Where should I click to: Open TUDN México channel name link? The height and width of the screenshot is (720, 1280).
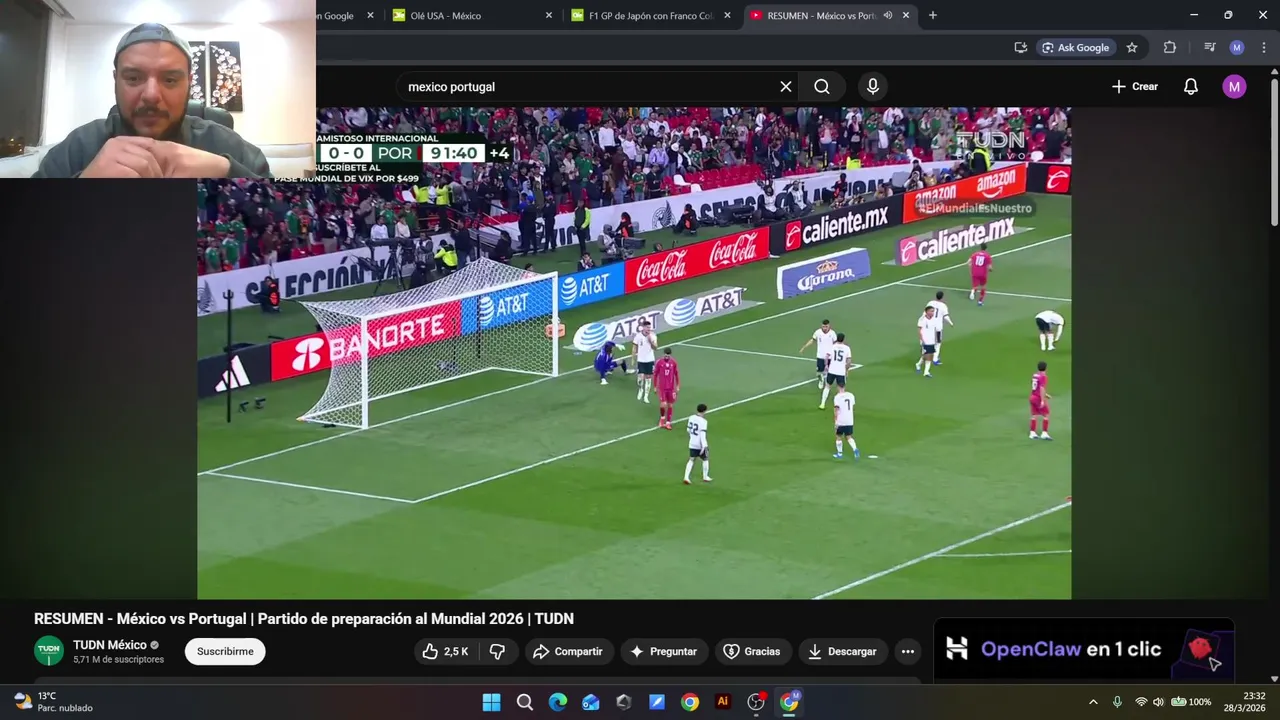pos(110,645)
